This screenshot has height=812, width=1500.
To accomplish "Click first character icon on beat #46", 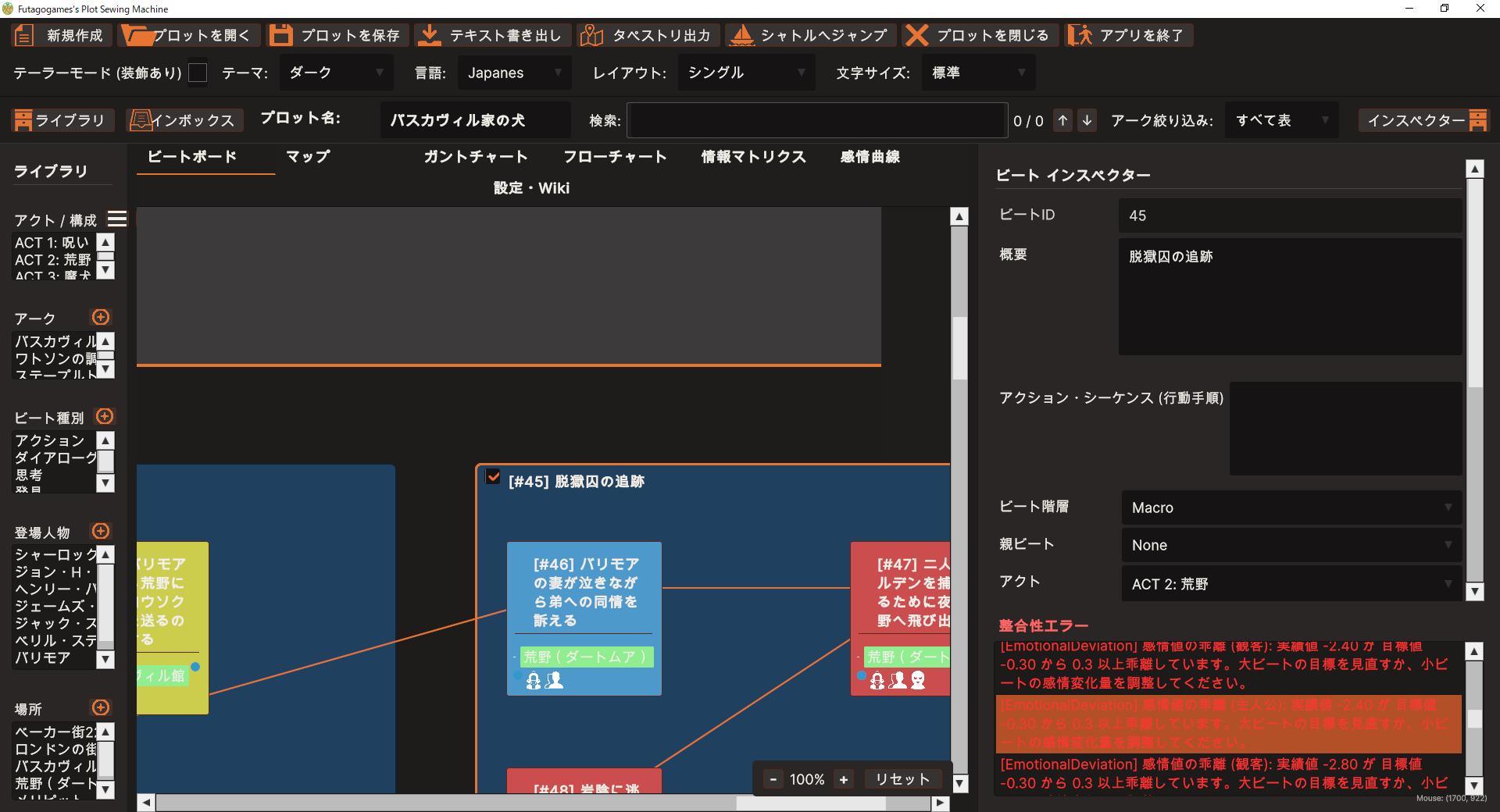I will click(x=534, y=681).
